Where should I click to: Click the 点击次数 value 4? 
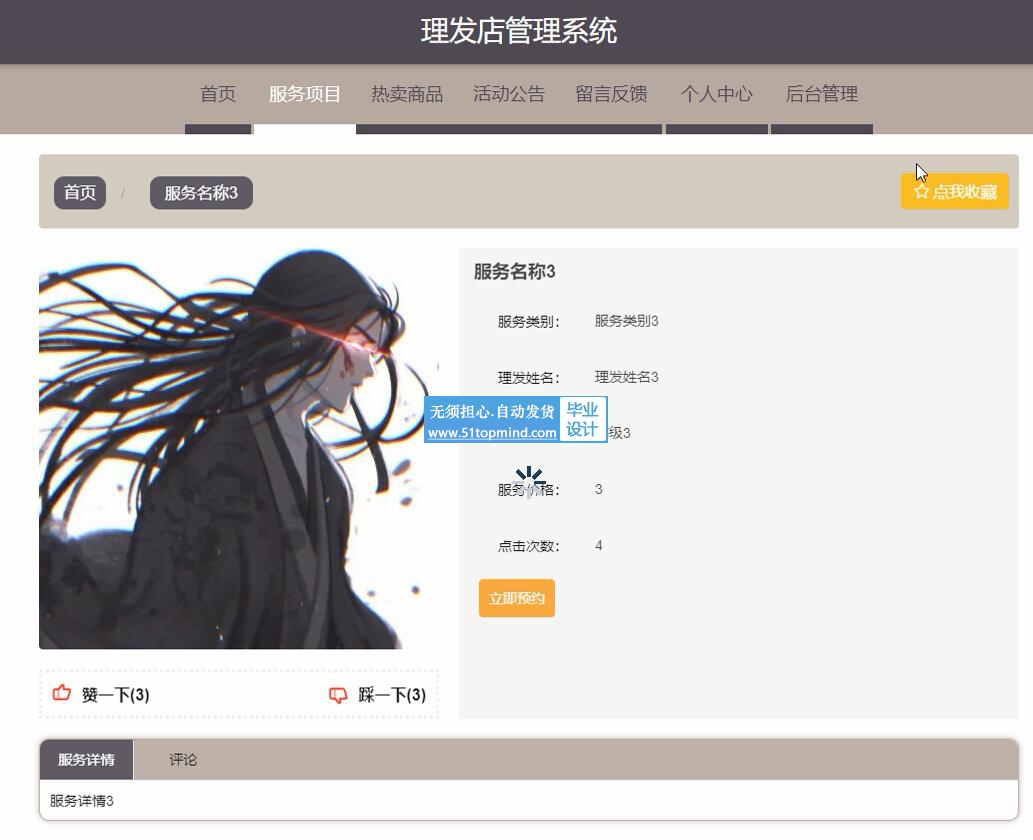coord(598,546)
